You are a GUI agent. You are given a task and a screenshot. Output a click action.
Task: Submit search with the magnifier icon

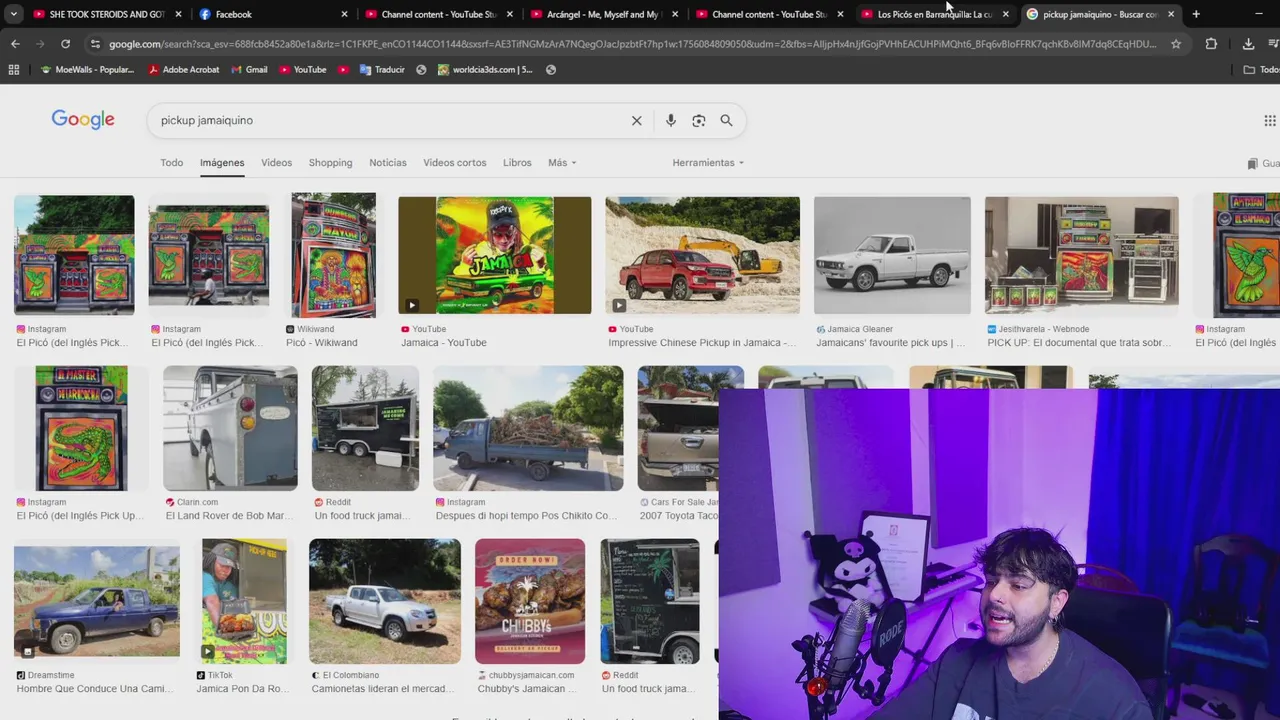(x=726, y=120)
